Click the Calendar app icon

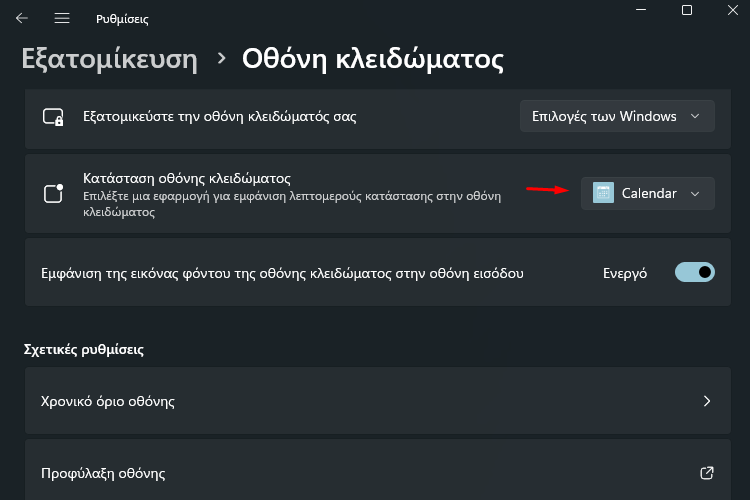[603, 193]
